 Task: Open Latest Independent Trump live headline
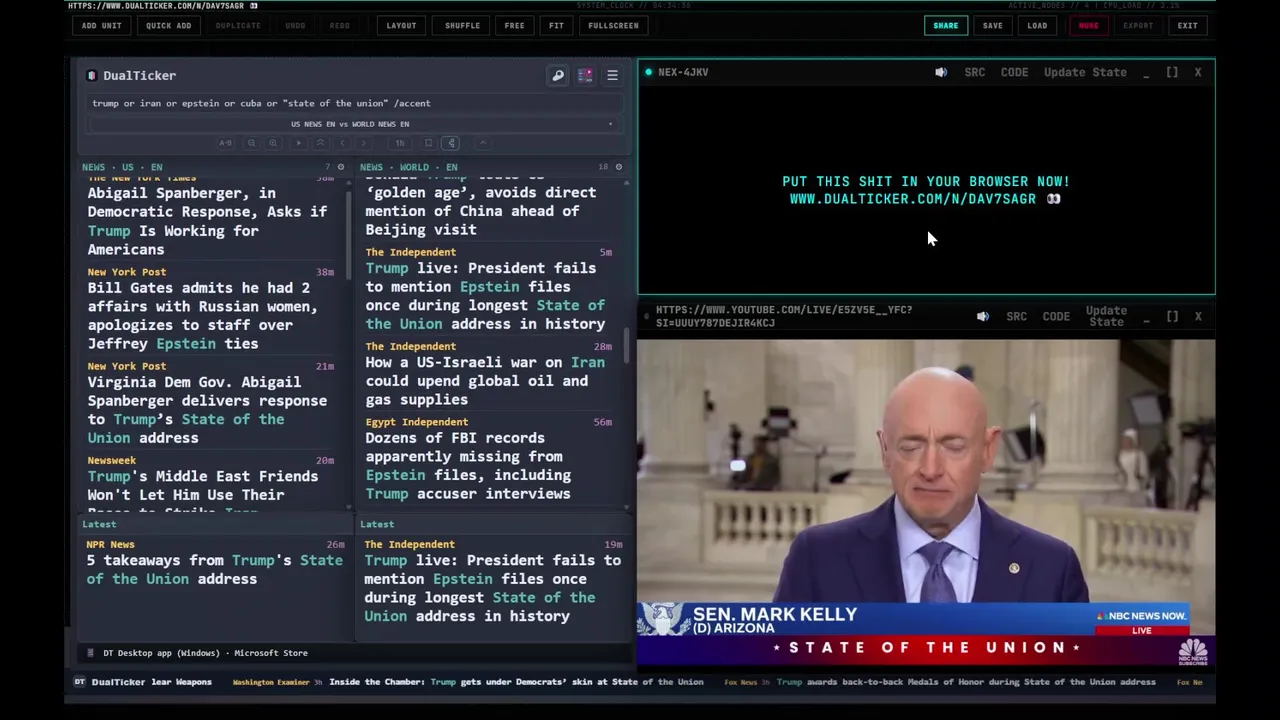coord(492,588)
